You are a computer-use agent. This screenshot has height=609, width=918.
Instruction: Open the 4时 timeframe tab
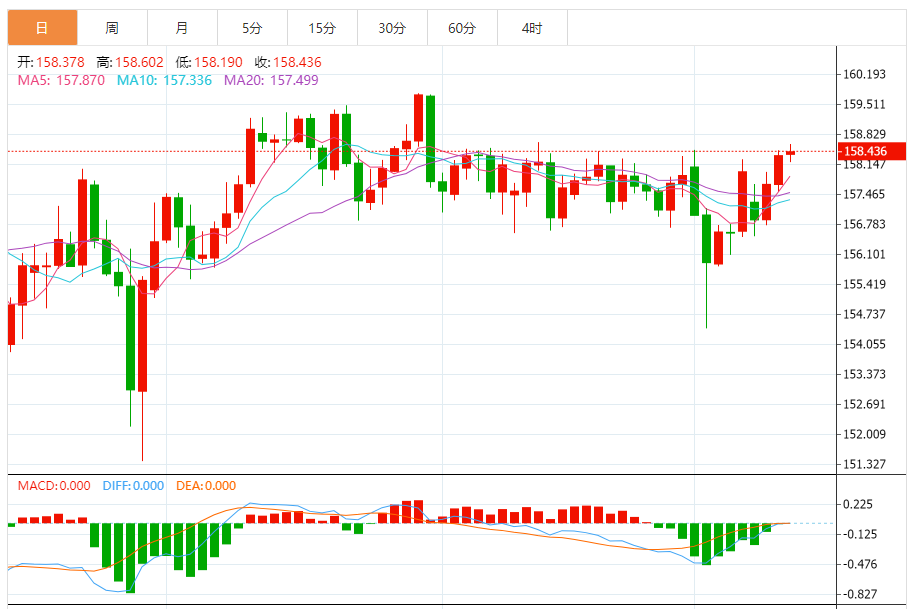tap(532, 28)
